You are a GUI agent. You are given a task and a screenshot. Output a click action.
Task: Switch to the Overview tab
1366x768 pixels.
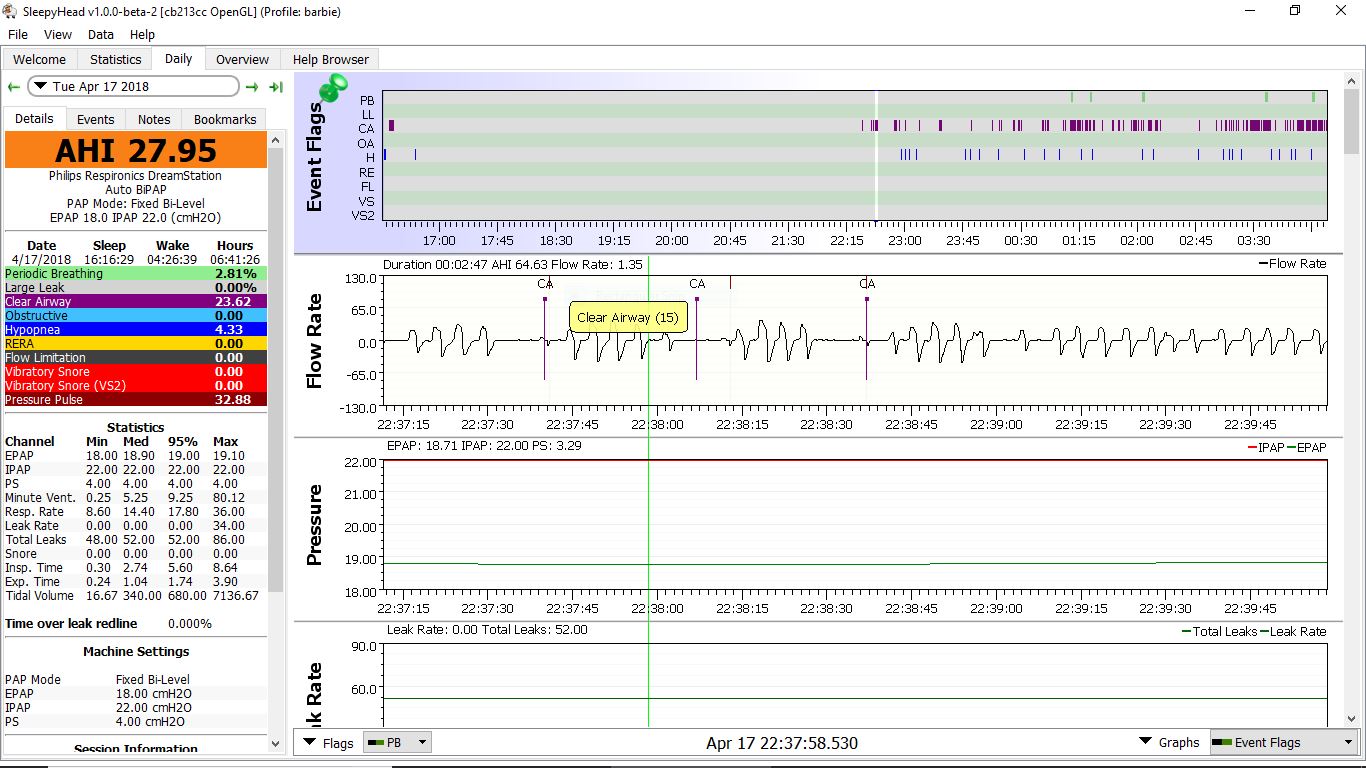(242, 59)
